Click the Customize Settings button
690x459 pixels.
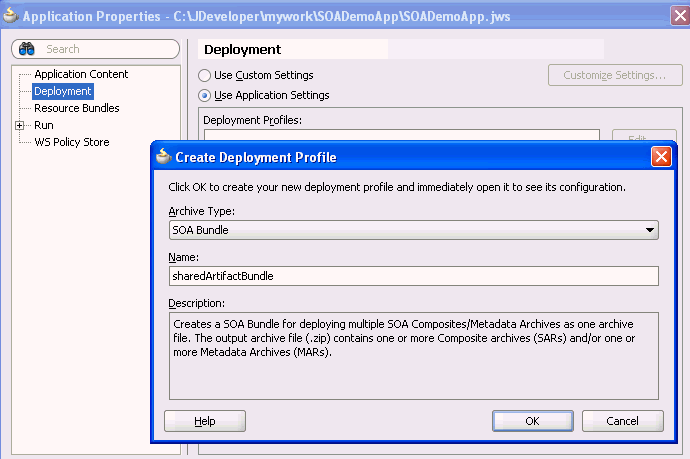(x=615, y=75)
